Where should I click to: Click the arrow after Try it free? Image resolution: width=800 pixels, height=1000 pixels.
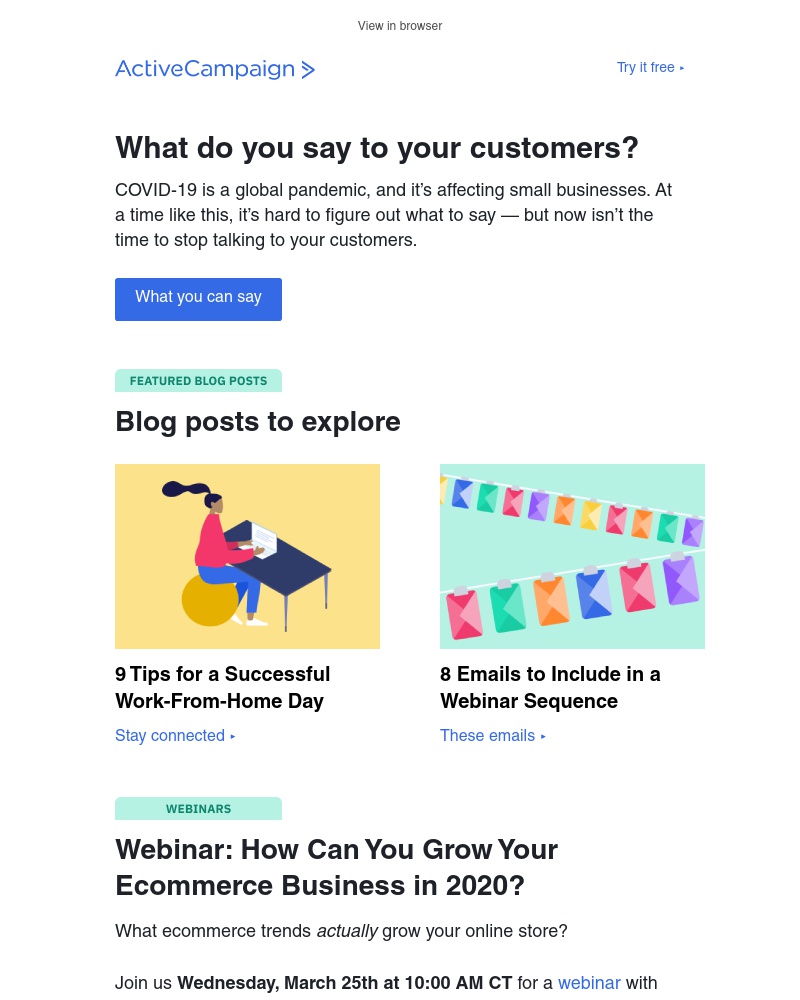click(682, 68)
